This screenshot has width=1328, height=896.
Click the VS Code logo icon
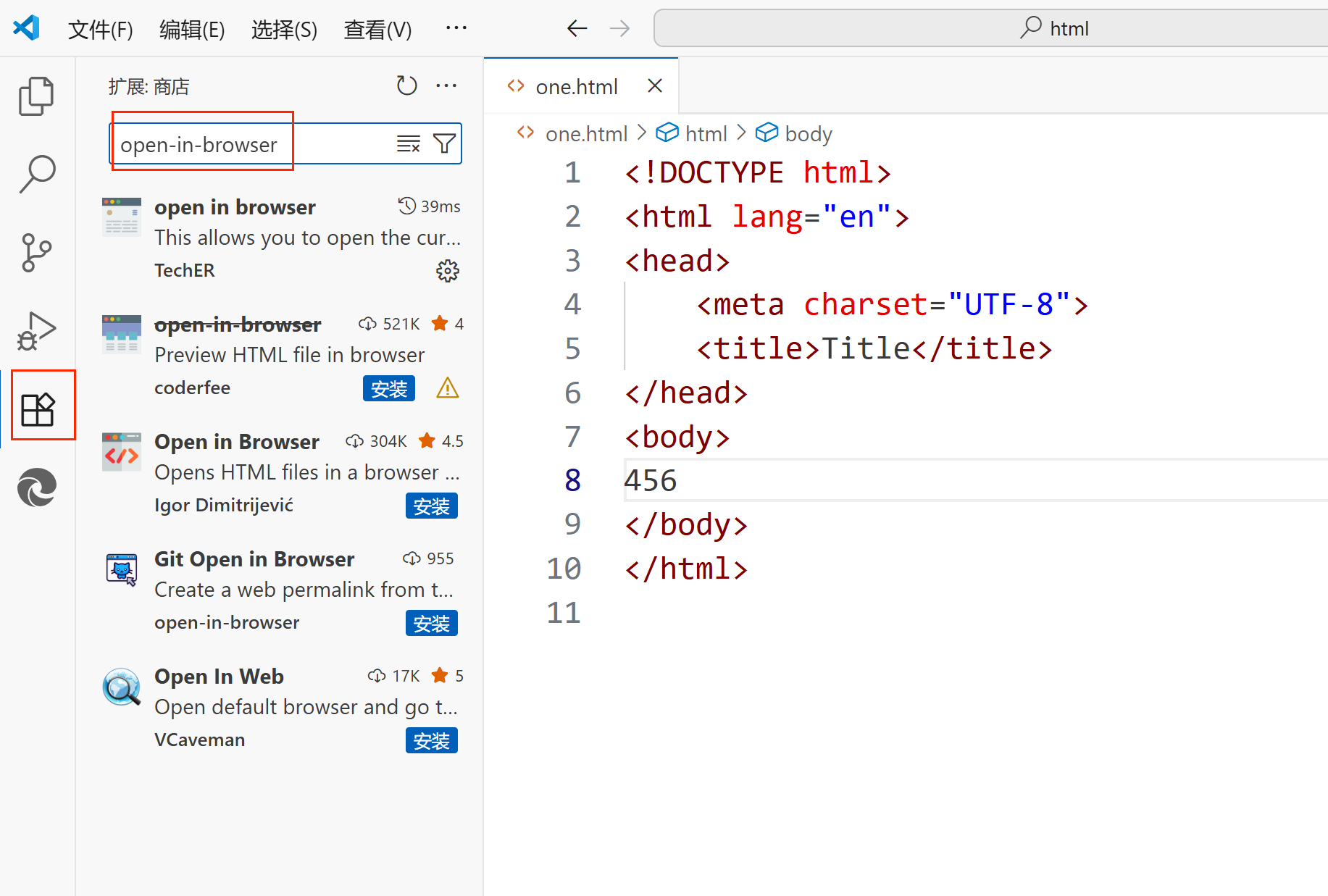26,28
